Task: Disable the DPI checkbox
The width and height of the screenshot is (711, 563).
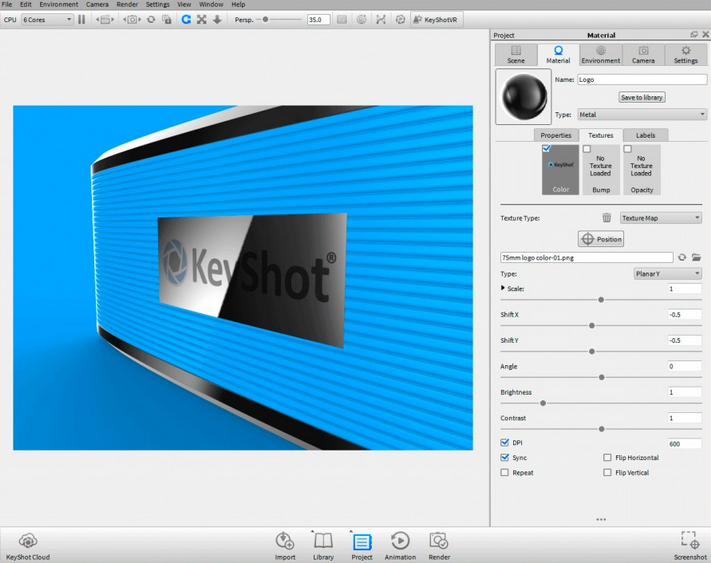Action: tap(505, 443)
